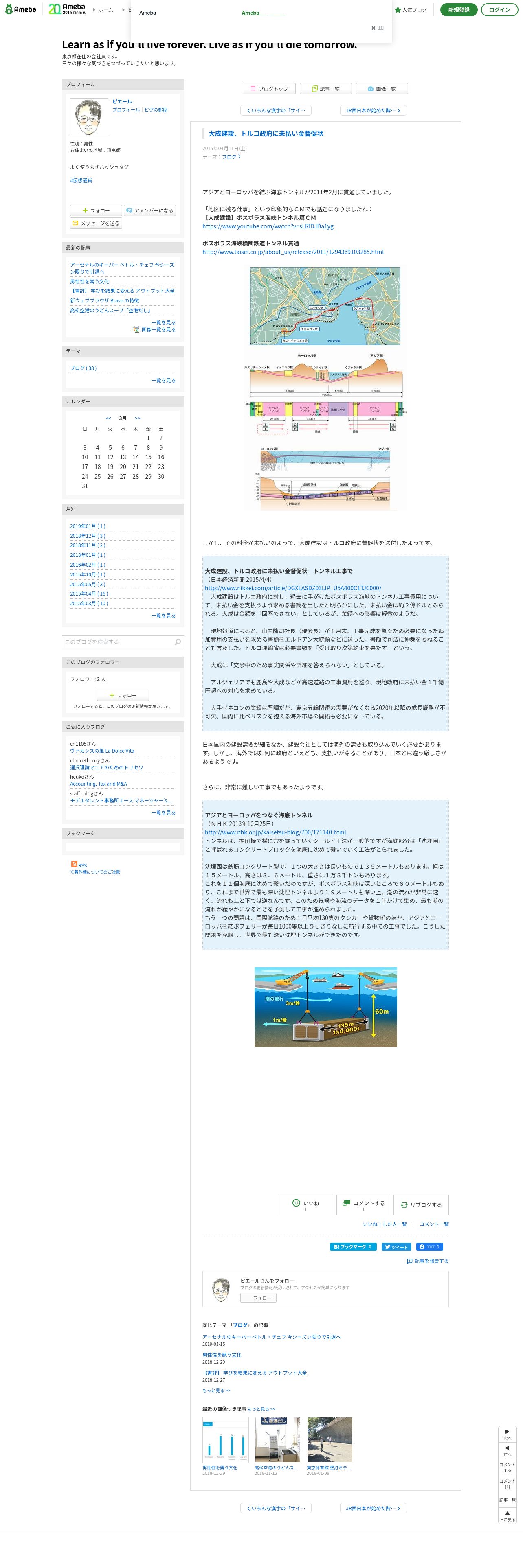The height and width of the screenshot is (1568, 523).
Task: Open the Ameba logo in the header
Action: [20, 9]
